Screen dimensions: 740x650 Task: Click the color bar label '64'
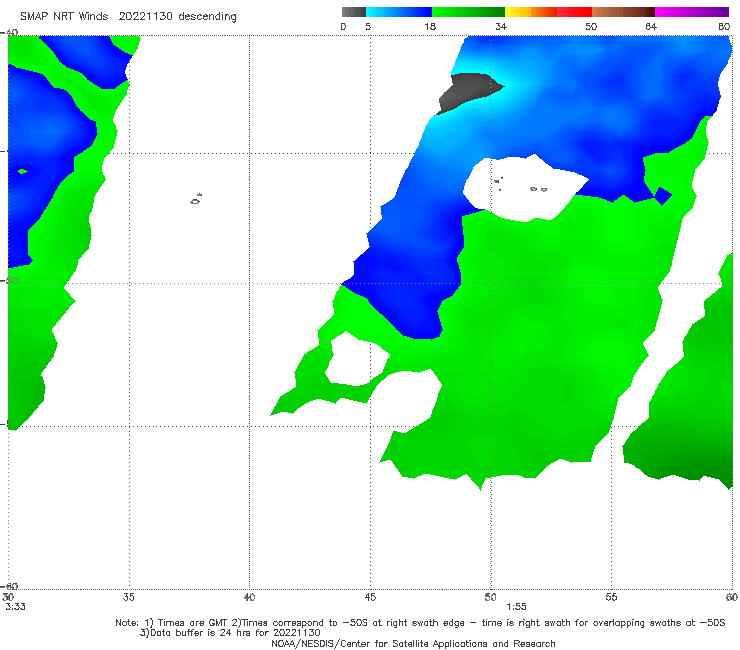[x=651, y=26]
